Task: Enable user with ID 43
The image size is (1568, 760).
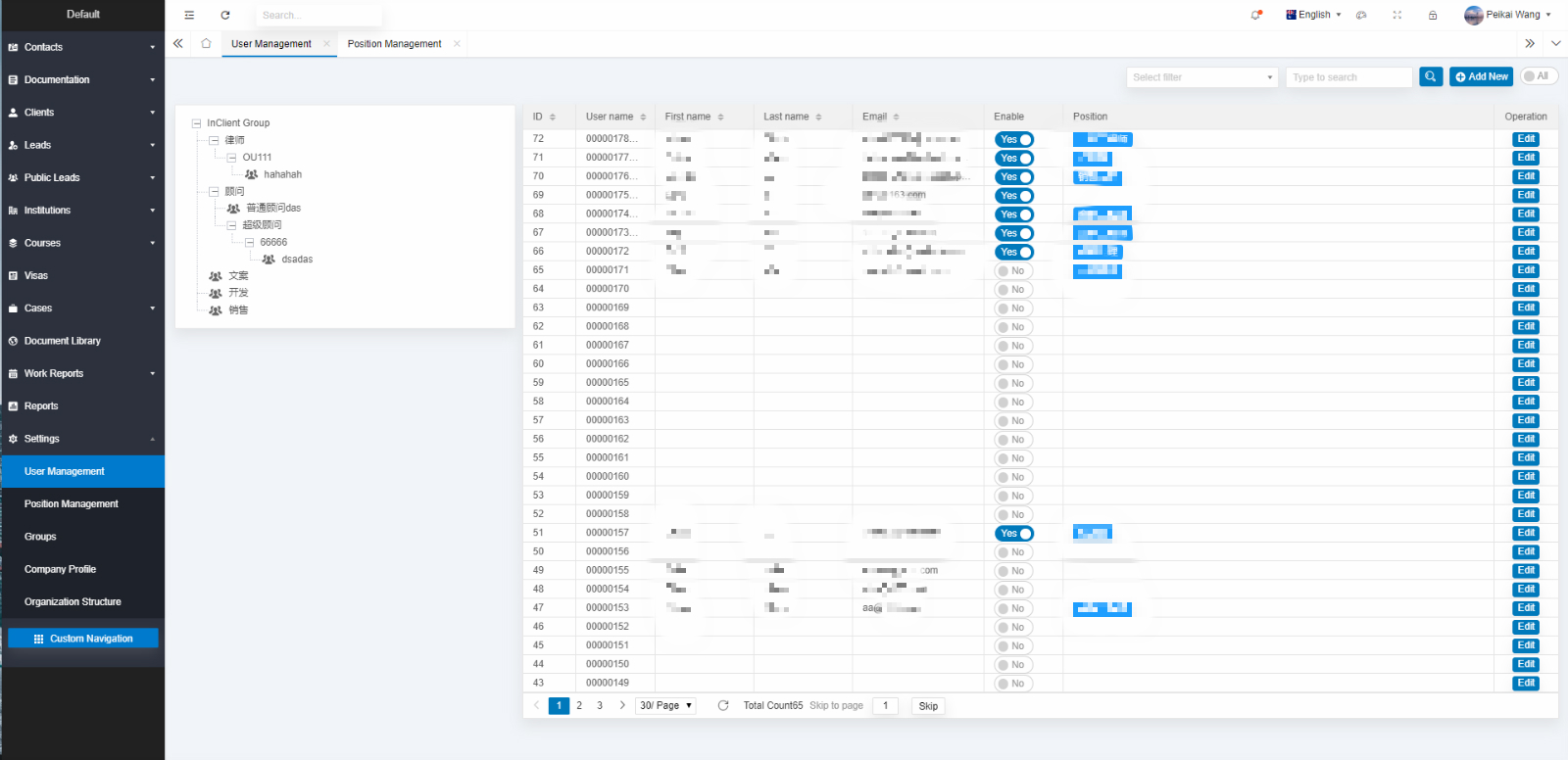Action: [1014, 684]
